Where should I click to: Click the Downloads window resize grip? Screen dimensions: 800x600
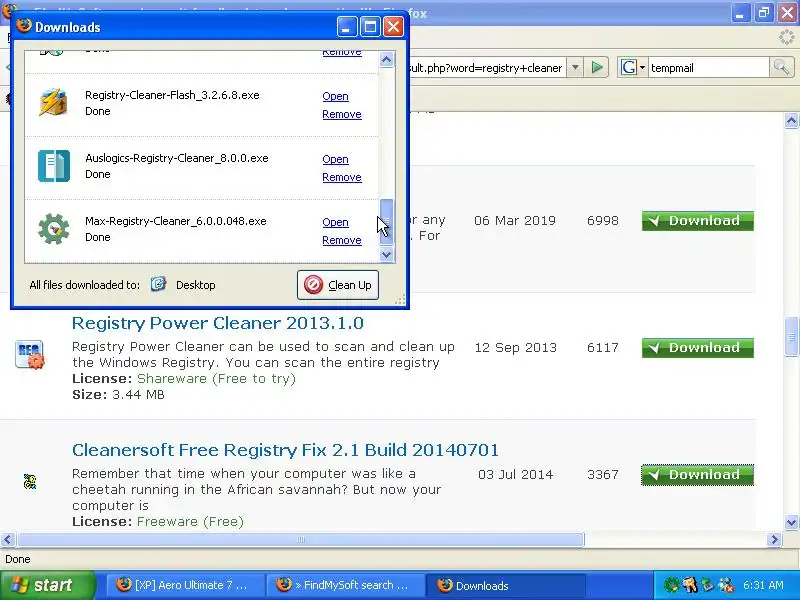[x=400, y=299]
